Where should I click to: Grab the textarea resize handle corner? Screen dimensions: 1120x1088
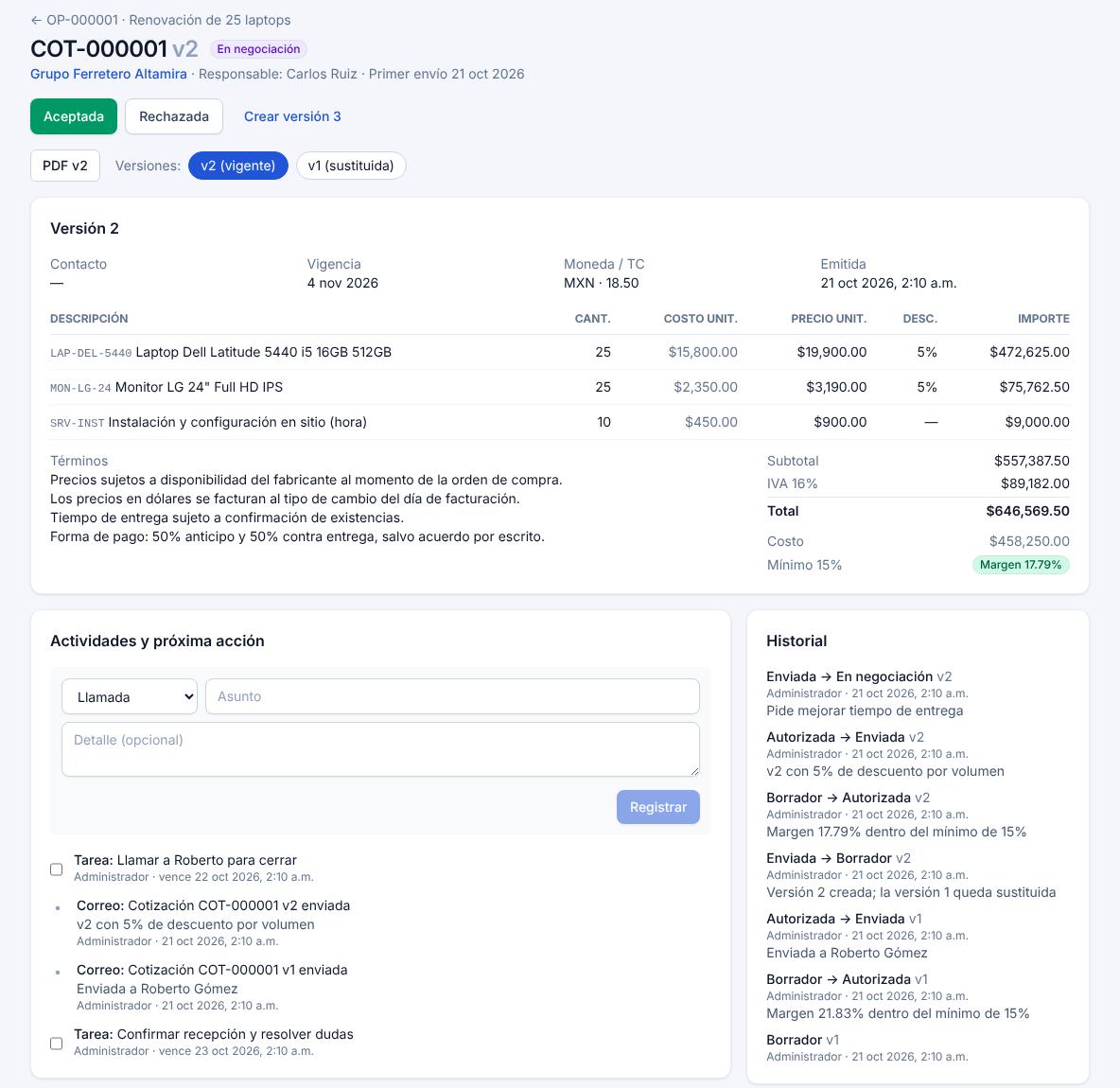click(x=694, y=771)
